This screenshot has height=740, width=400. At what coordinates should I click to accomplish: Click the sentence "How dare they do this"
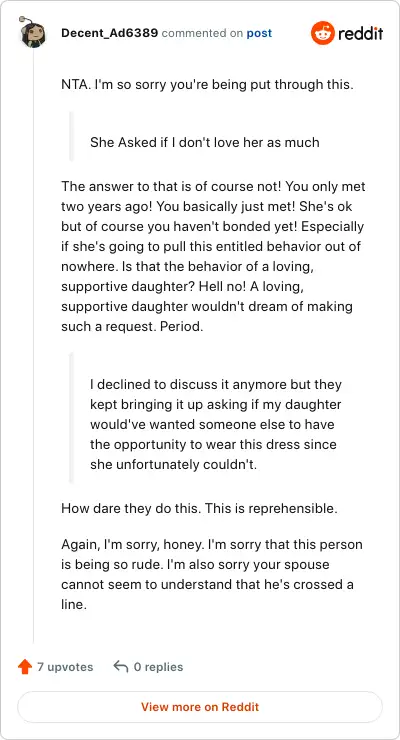click(200, 509)
